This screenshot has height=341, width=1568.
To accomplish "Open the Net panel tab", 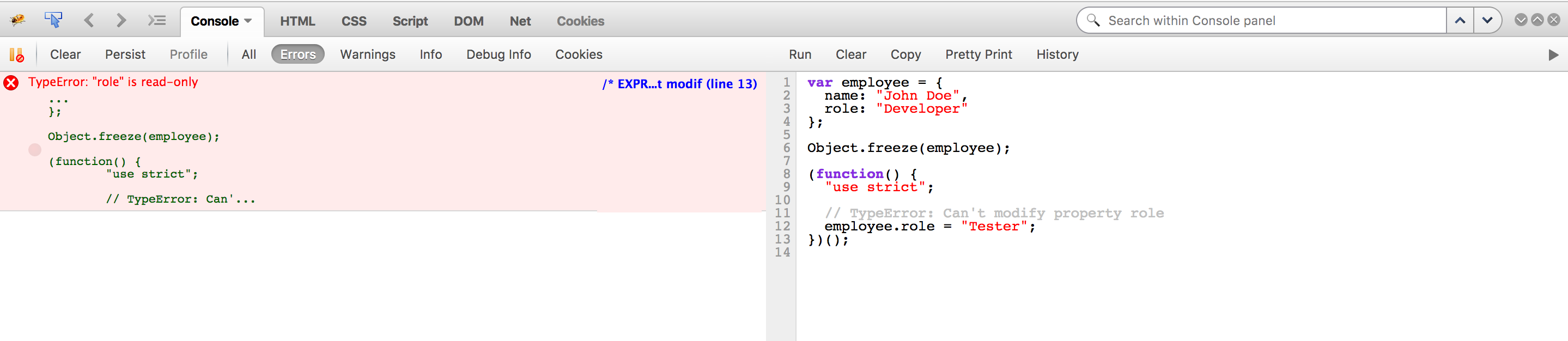I will (520, 21).
